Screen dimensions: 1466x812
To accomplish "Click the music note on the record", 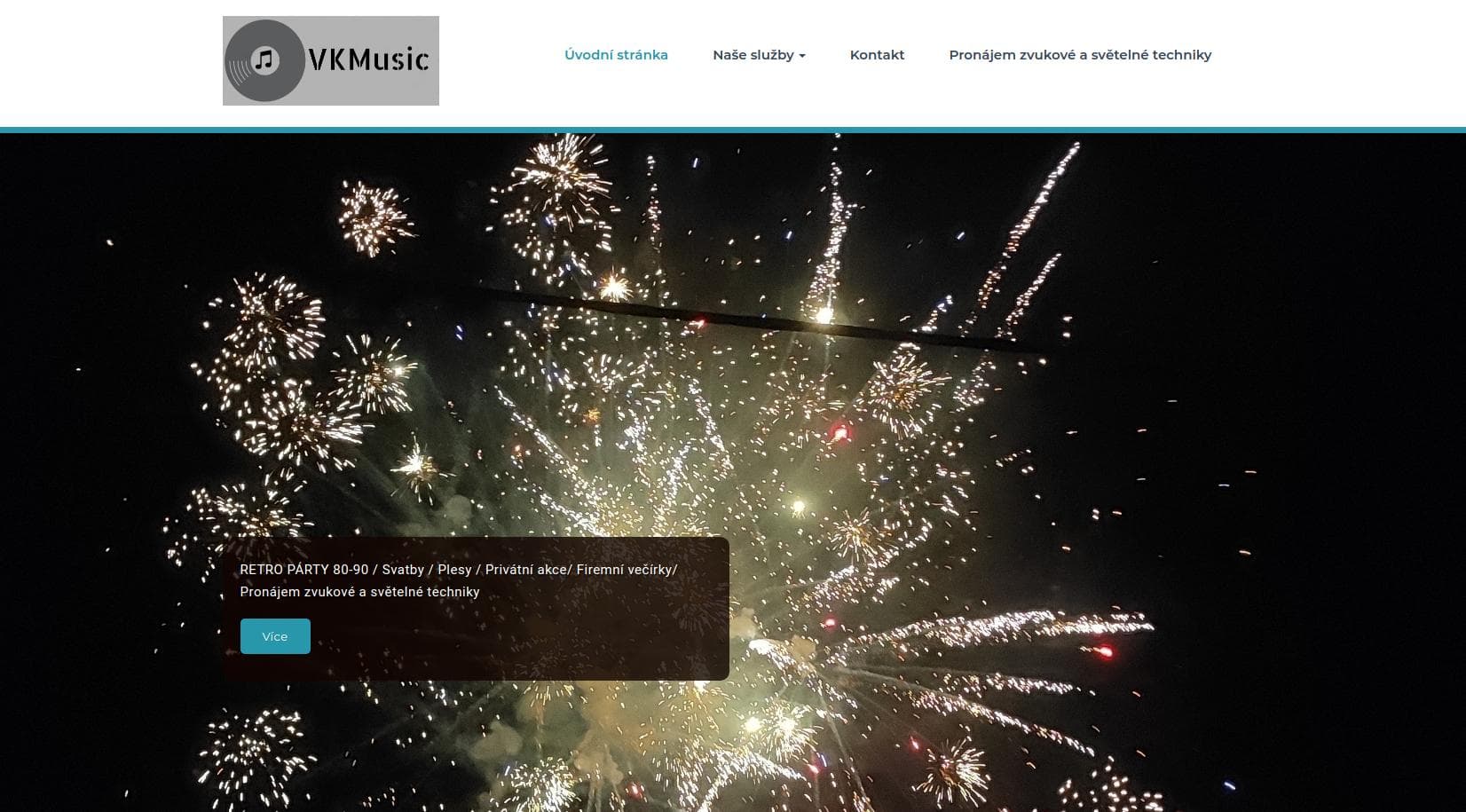I will pos(264,60).
